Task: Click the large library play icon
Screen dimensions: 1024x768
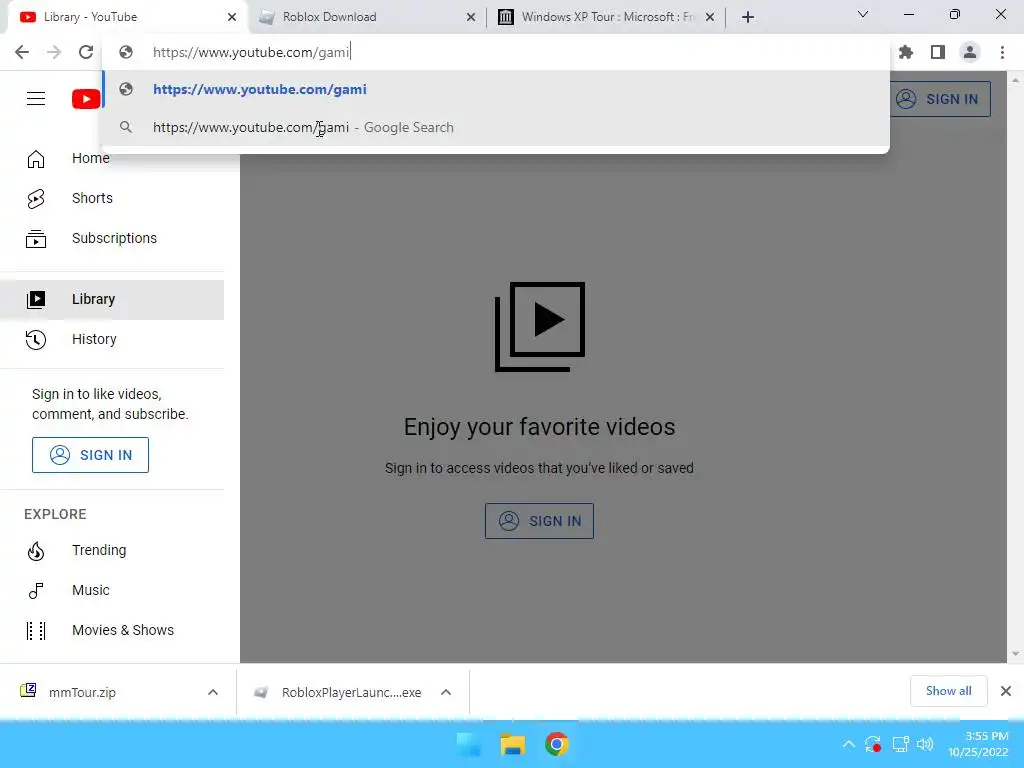Action: coord(540,327)
